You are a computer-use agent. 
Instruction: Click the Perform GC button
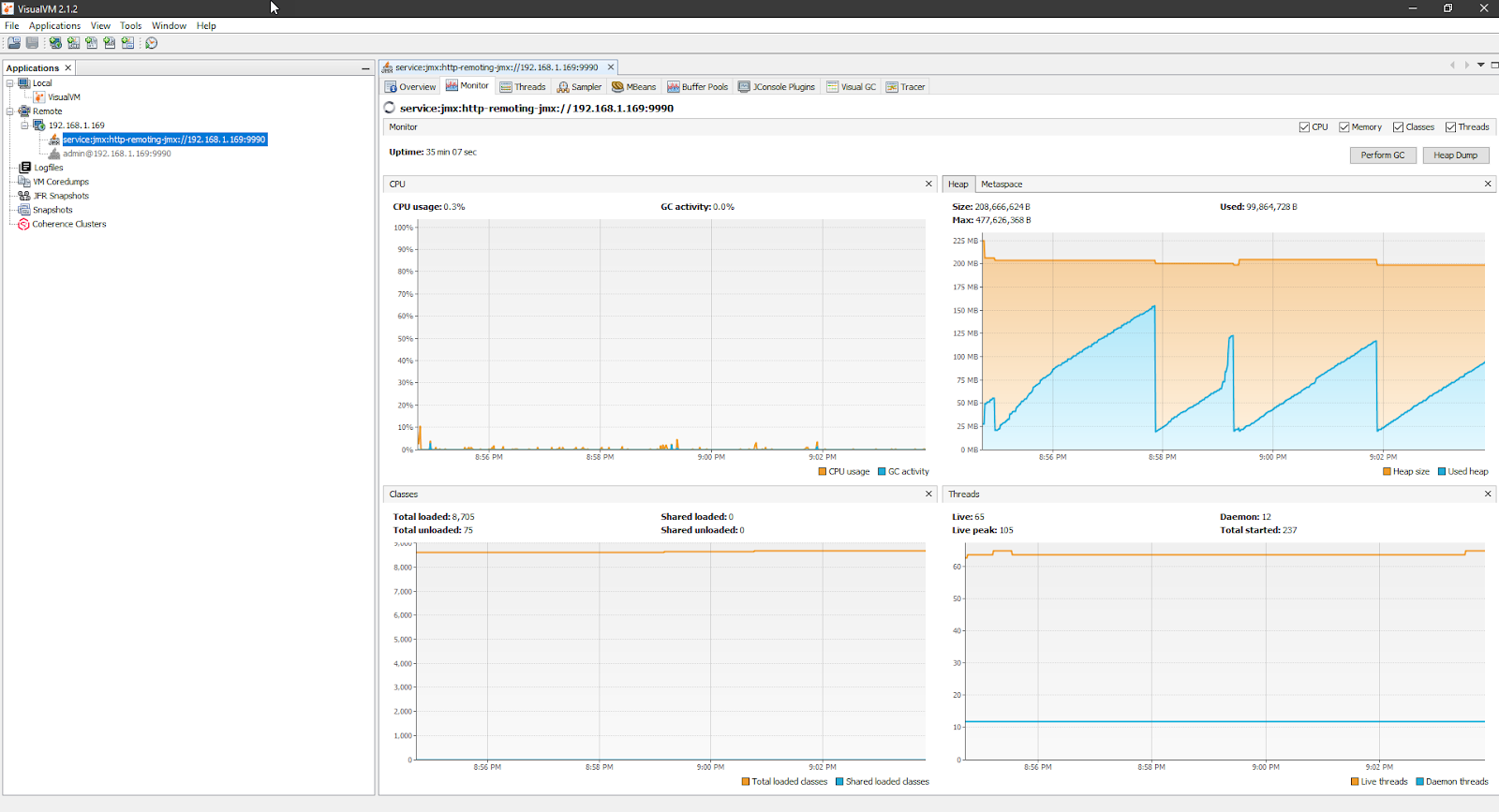coord(1383,155)
